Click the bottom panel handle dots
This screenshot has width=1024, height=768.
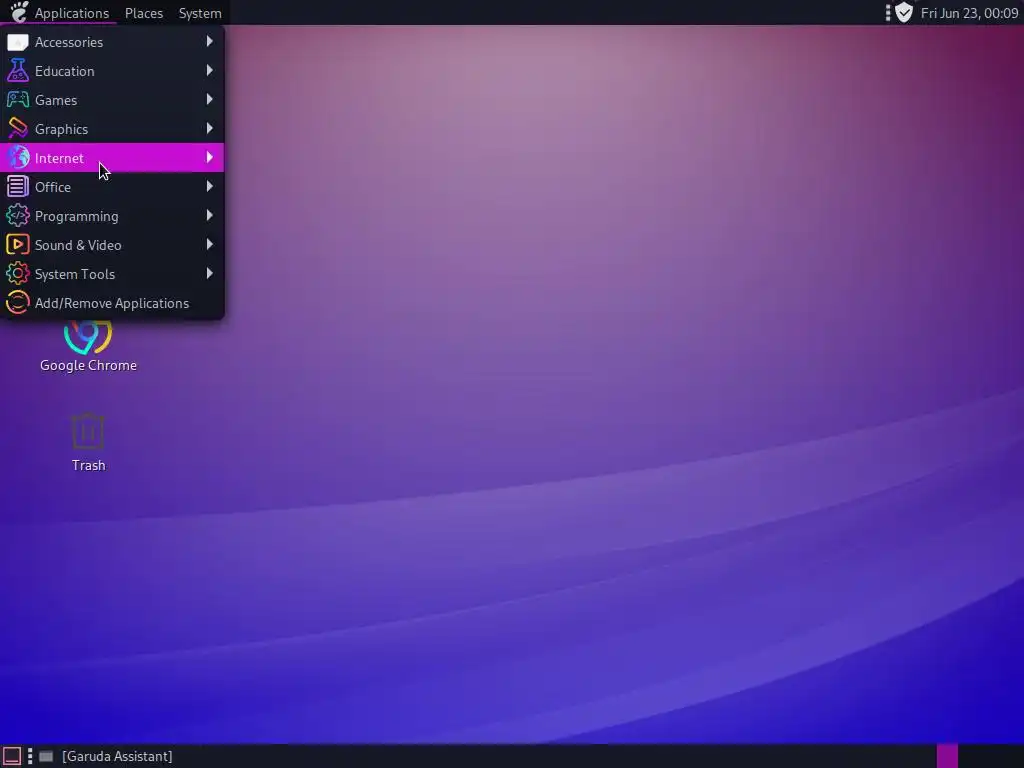29,756
